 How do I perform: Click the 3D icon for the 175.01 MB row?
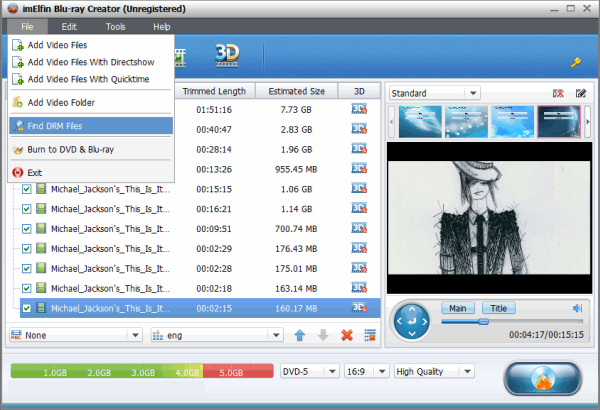(359, 268)
